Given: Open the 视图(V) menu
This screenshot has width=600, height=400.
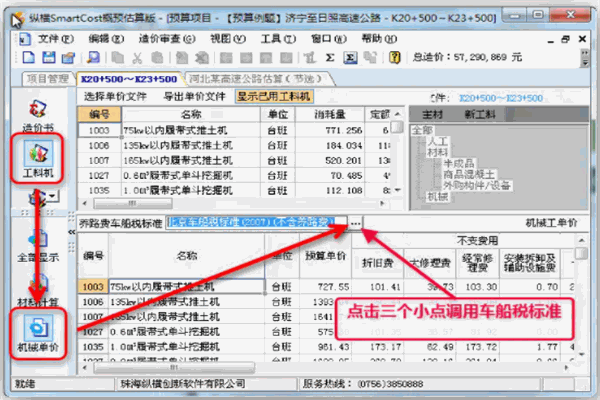Looking at the screenshot, I should (228, 39).
